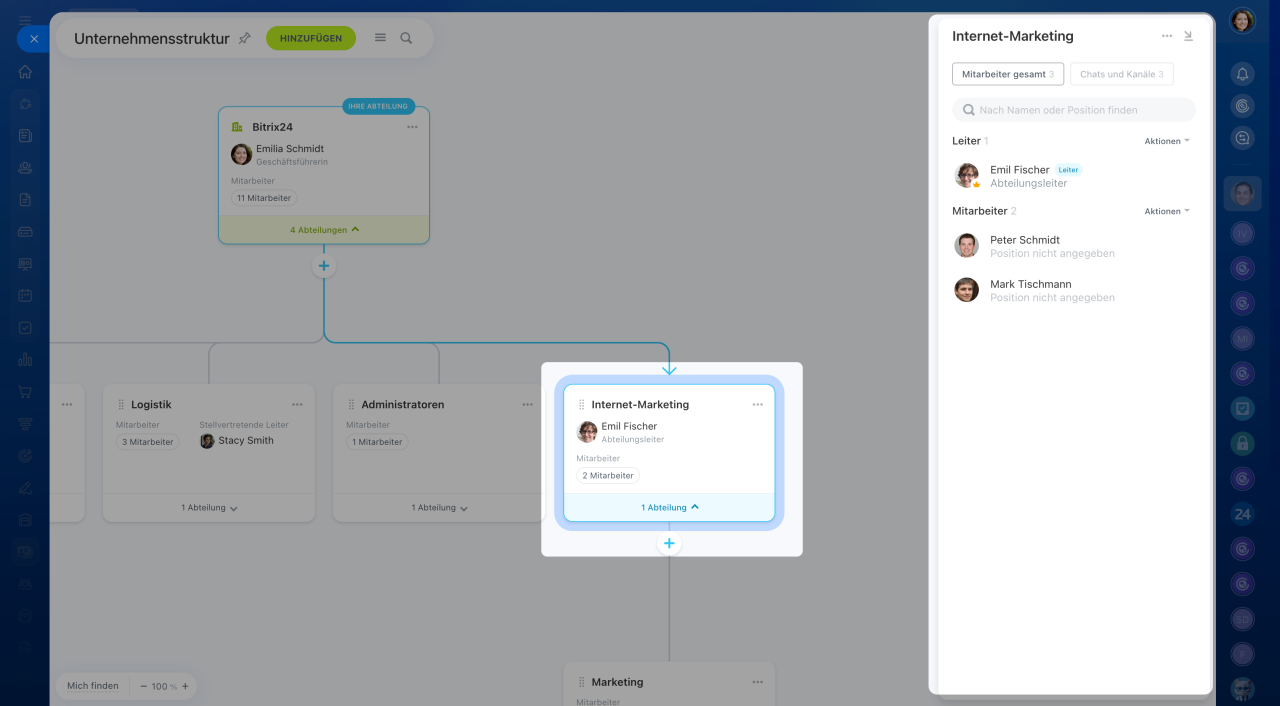Open the chat search icon in right sidebar
This screenshot has height=706, width=1280.
click(1242, 139)
